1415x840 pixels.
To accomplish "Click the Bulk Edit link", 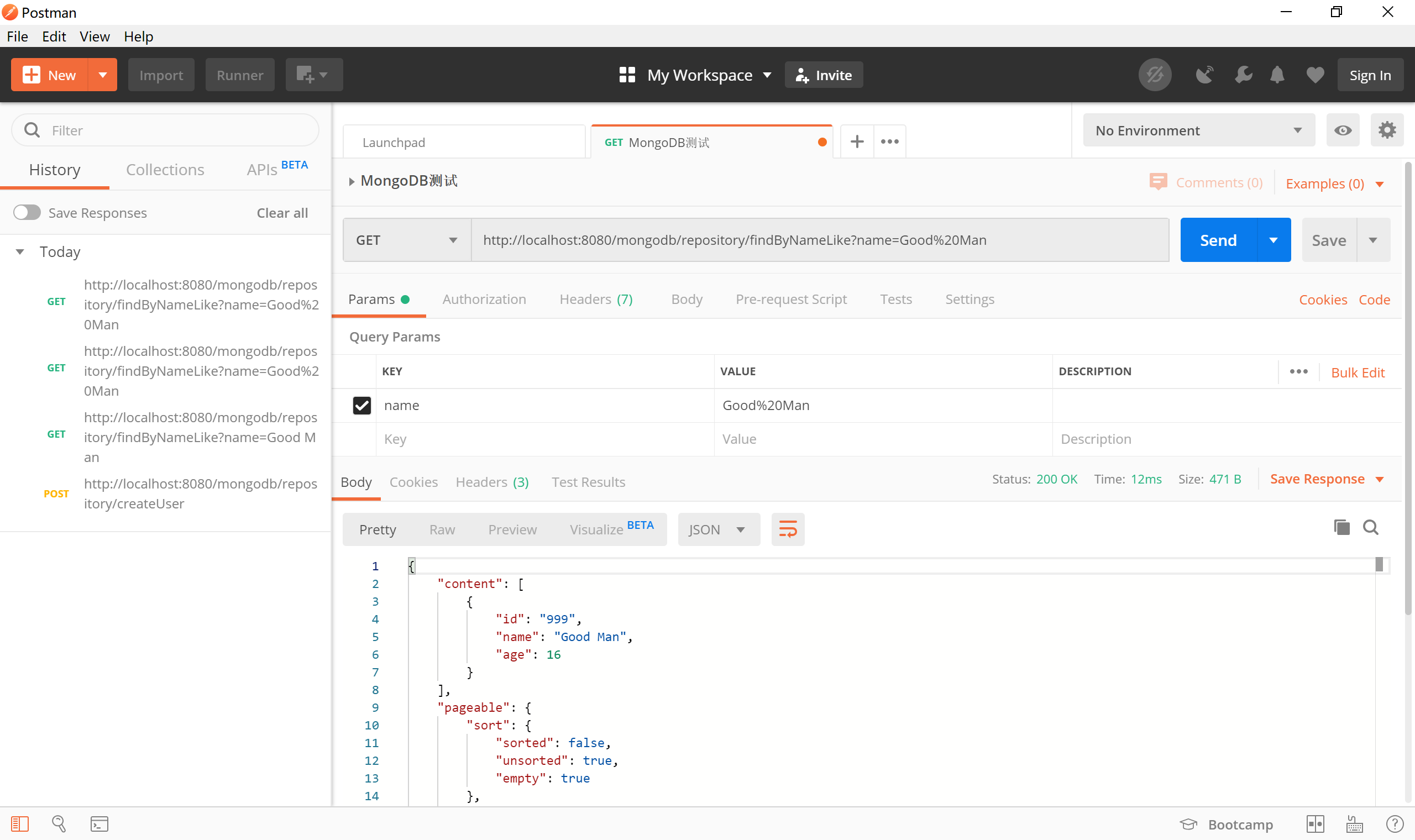I will click(x=1358, y=372).
